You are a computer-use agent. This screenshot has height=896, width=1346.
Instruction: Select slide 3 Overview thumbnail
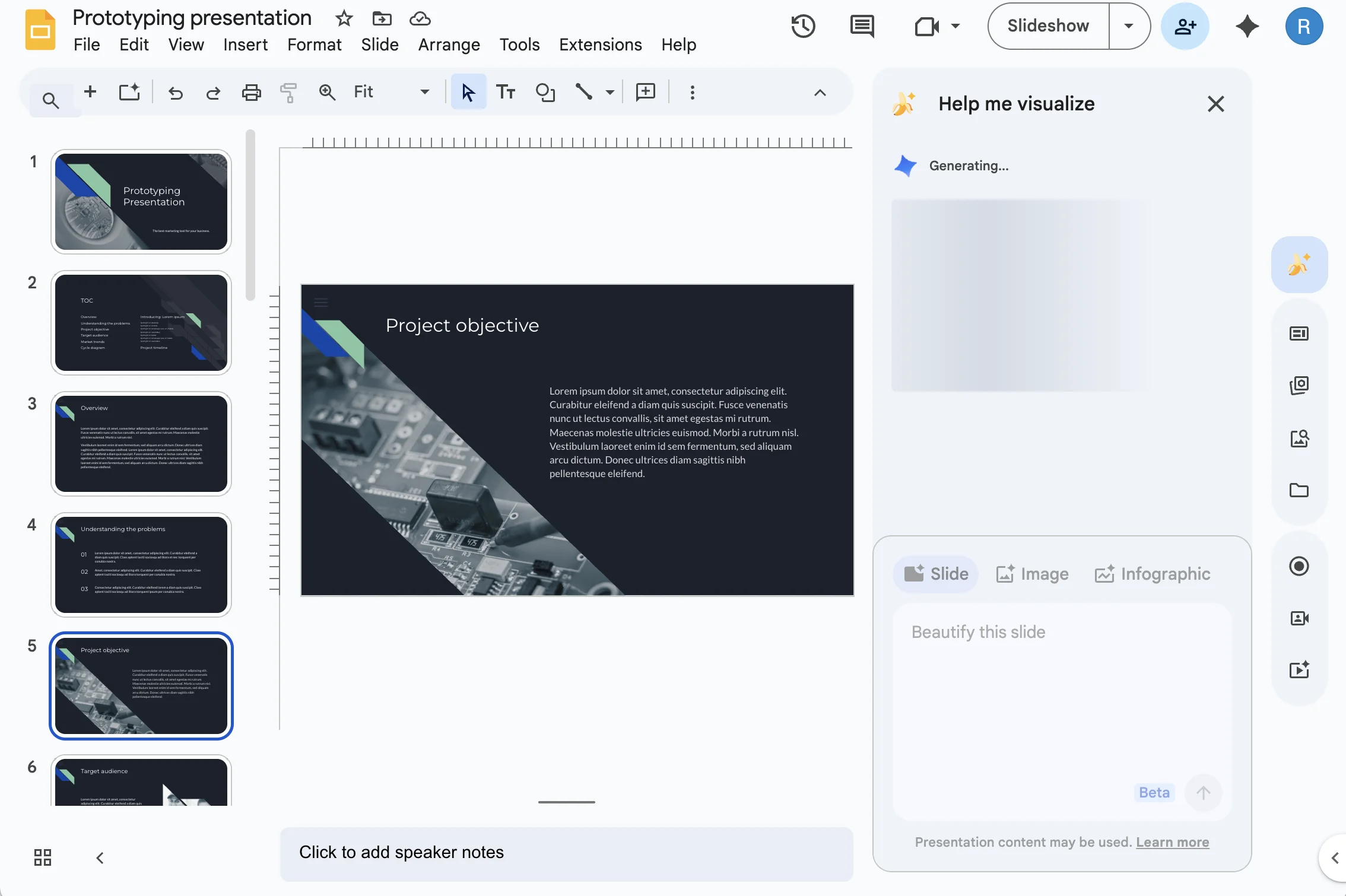(141, 443)
